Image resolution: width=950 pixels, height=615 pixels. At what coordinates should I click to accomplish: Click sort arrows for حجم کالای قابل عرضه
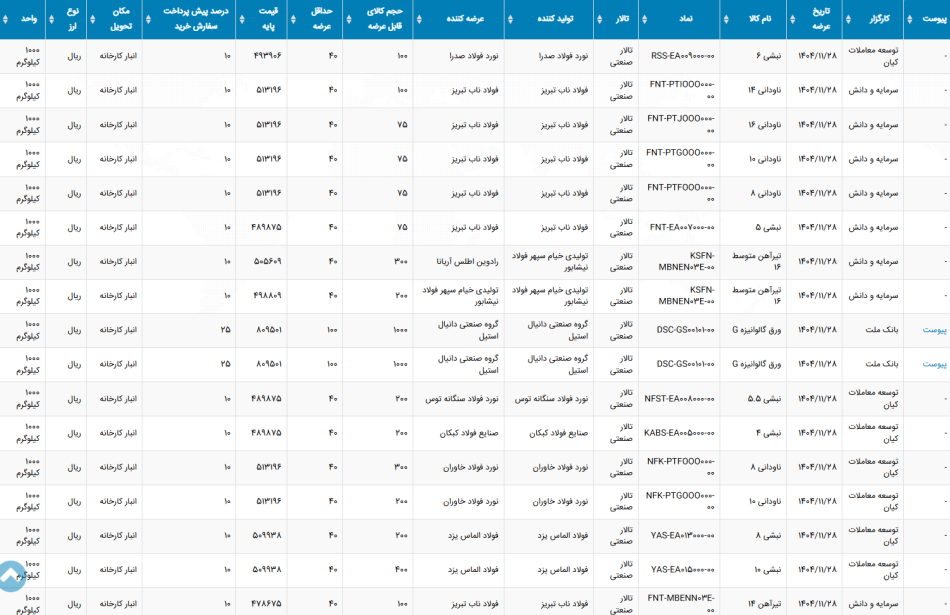point(349,19)
